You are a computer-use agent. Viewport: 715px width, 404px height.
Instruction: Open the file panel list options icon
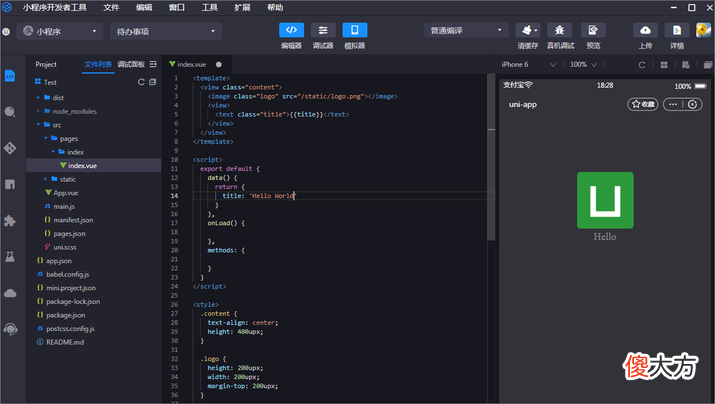(153, 64)
